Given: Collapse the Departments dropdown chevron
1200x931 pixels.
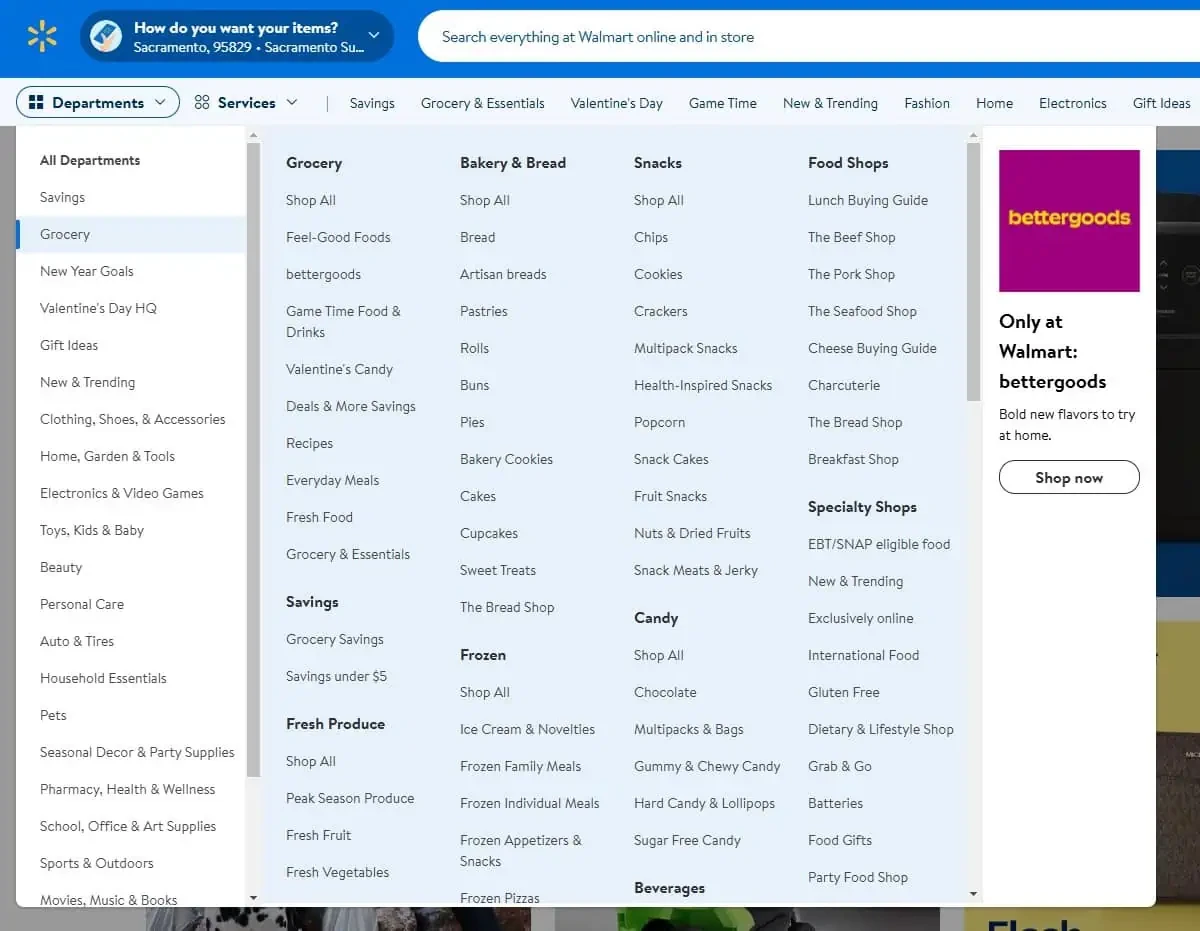Looking at the screenshot, I should click(160, 103).
